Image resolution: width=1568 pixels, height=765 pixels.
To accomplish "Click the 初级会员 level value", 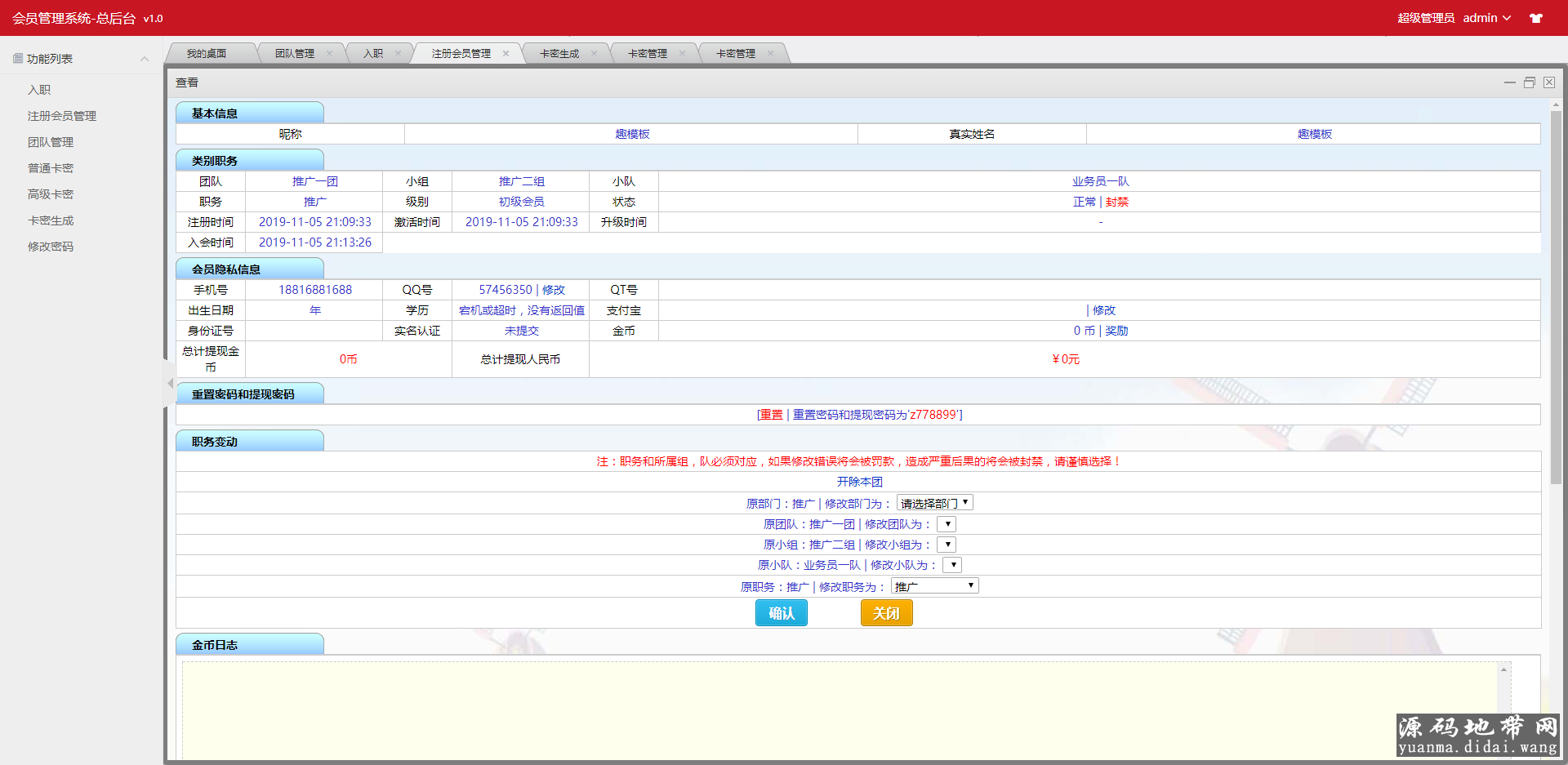I will [x=522, y=202].
